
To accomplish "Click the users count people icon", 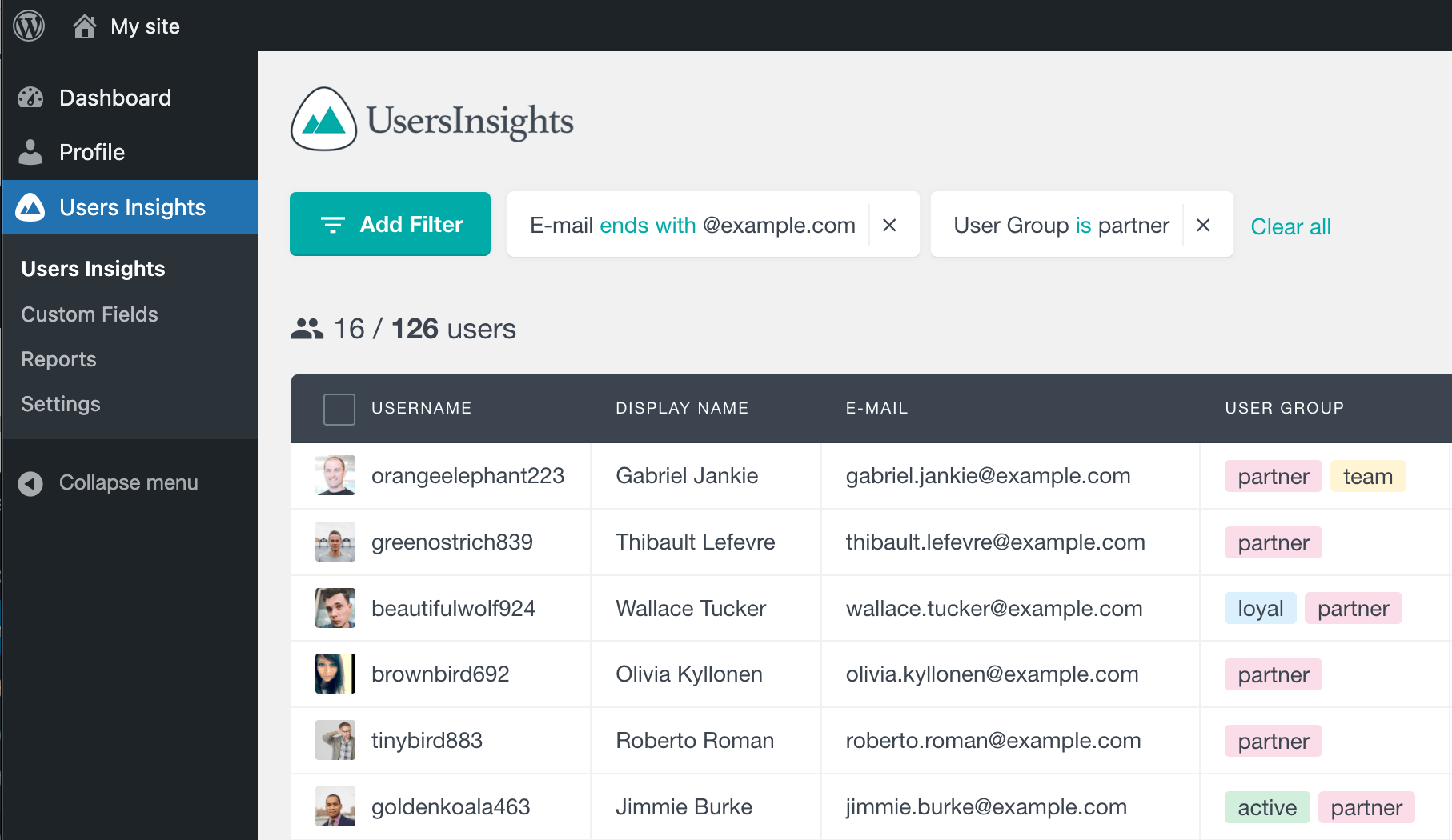I will click(307, 329).
